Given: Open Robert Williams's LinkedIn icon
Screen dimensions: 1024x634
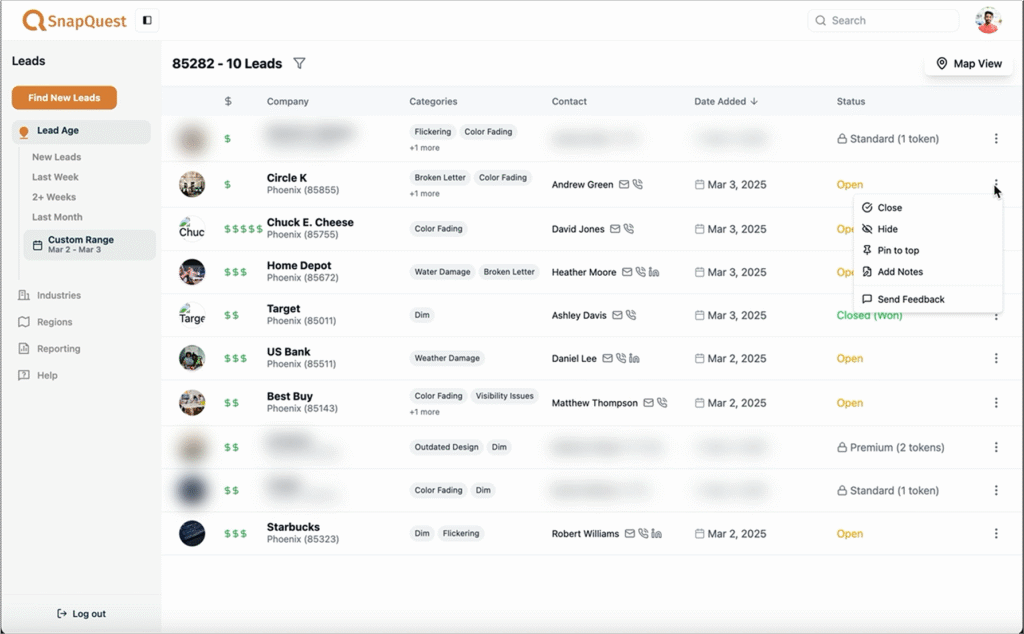Looking at the screenshot, I should click(x=656, y=533).
